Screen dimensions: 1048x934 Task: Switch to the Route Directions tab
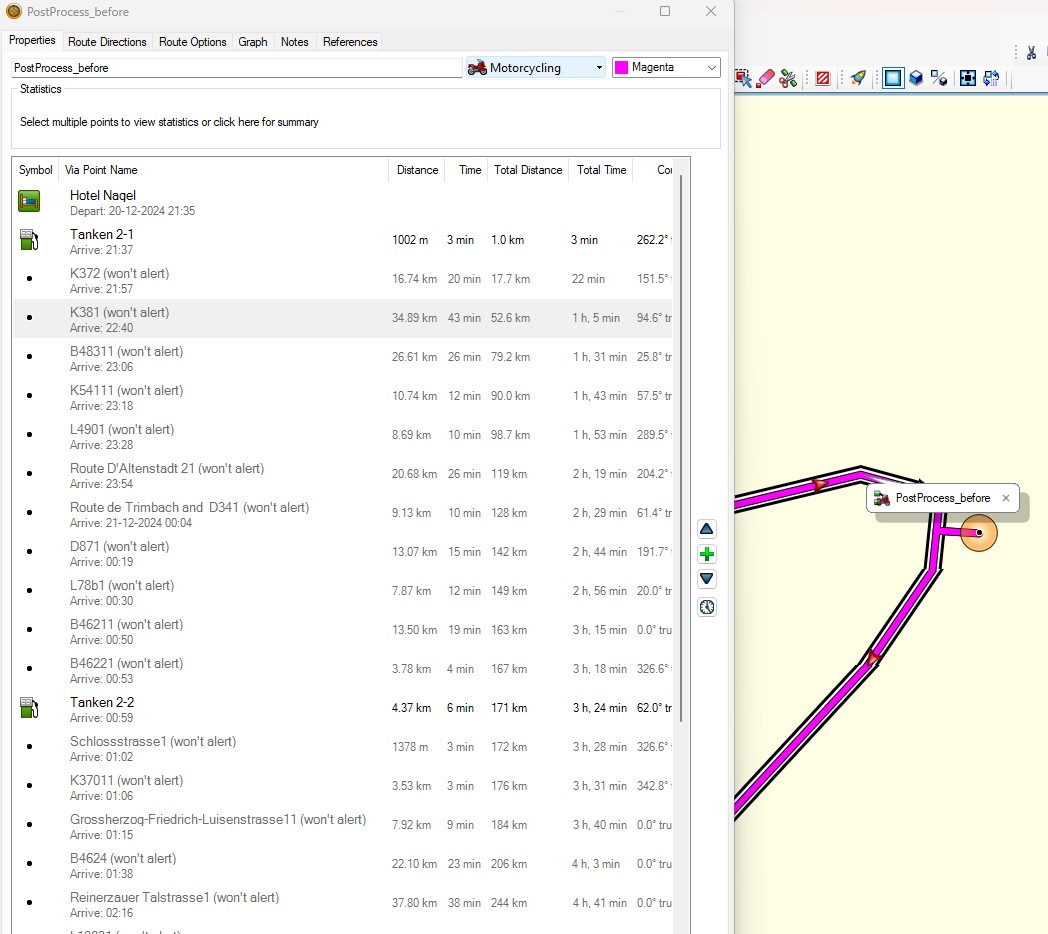click(x=107, y=42)
